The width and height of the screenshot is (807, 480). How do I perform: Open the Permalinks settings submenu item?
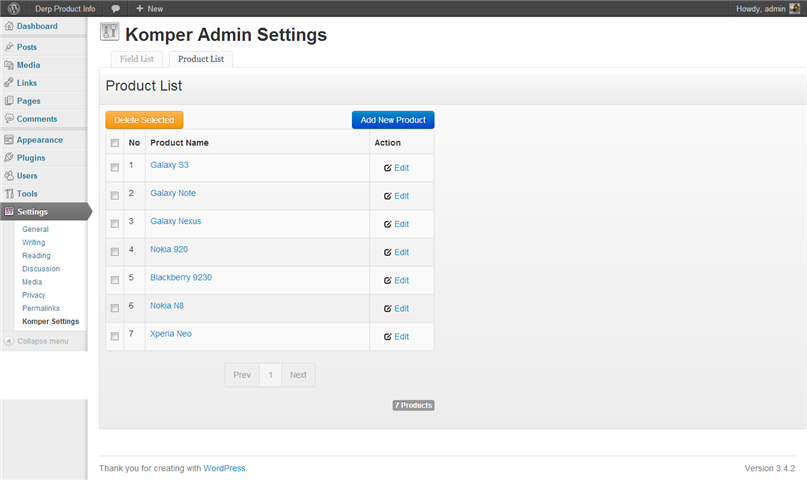coord(41,308)
